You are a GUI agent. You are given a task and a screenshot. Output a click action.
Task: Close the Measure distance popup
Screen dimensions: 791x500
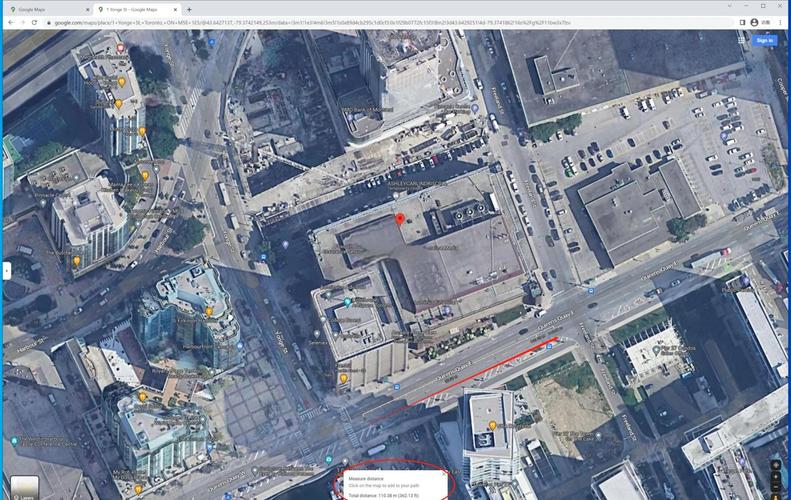[444, 474]
